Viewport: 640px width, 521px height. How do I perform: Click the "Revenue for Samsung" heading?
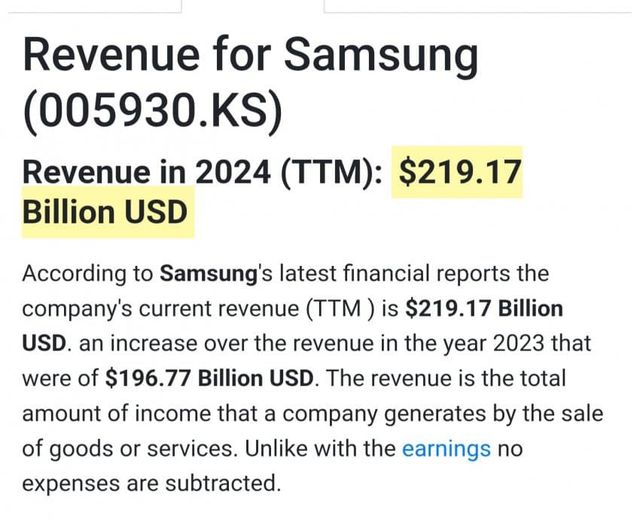pos(250,57)
